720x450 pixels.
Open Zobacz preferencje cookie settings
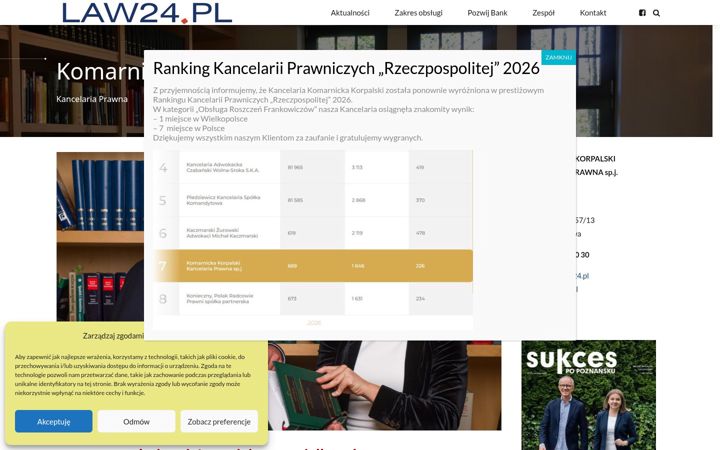[219, 421]
